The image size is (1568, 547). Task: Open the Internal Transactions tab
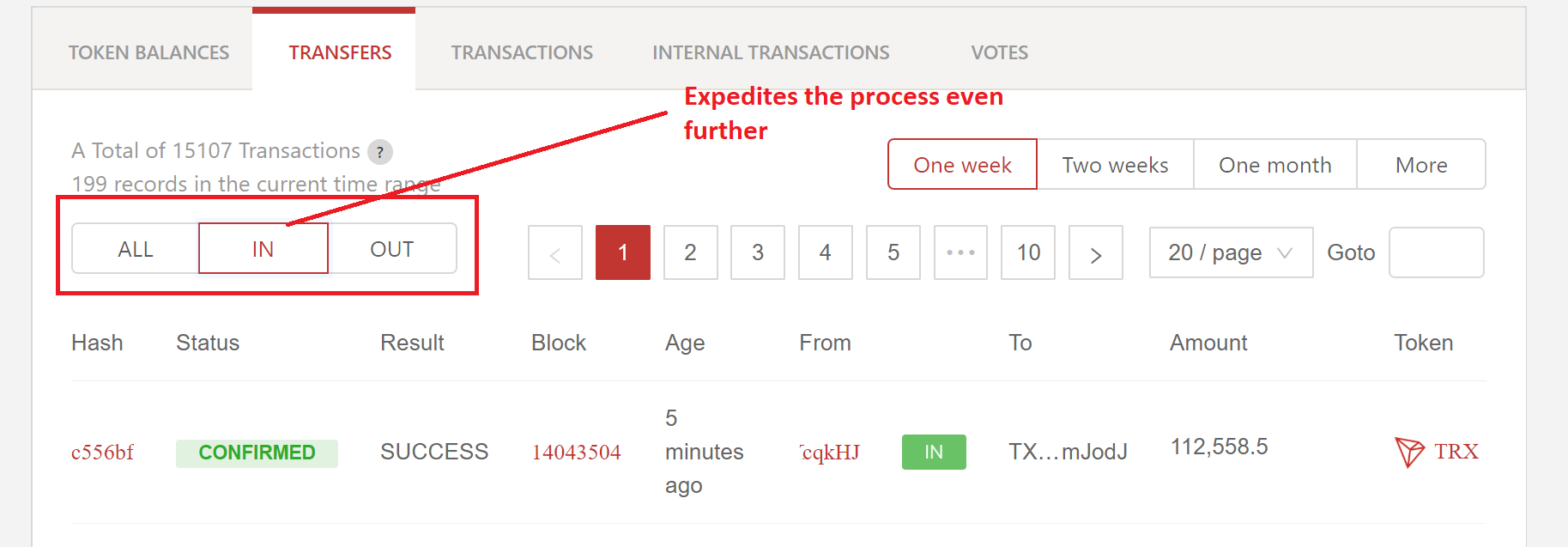(x=771, y=52)
